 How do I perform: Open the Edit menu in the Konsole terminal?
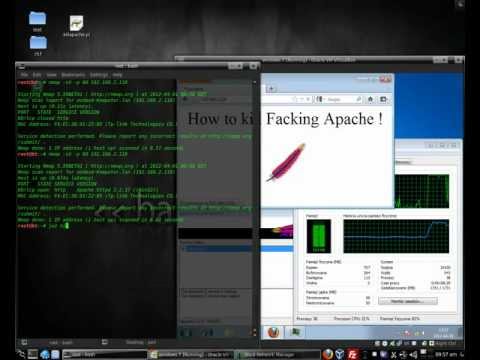click(37, 75)
